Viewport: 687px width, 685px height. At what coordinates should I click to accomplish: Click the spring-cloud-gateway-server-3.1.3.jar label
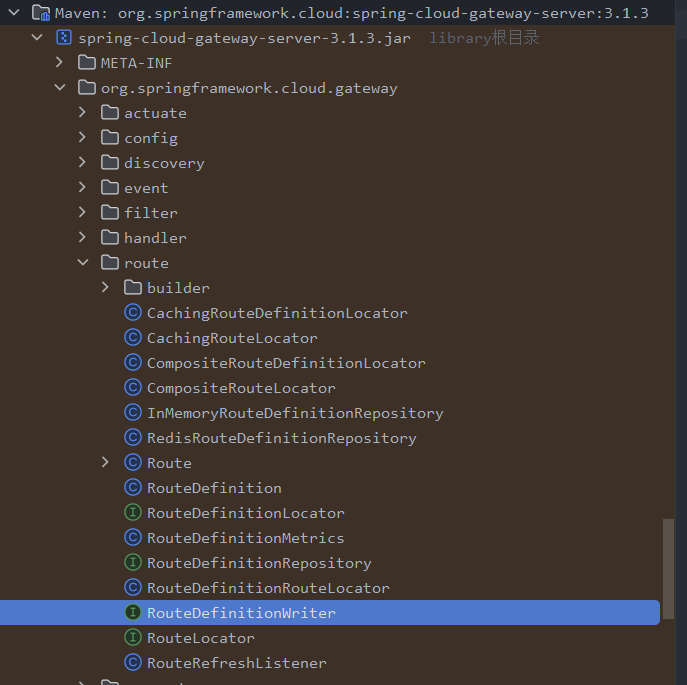[244, 38]
